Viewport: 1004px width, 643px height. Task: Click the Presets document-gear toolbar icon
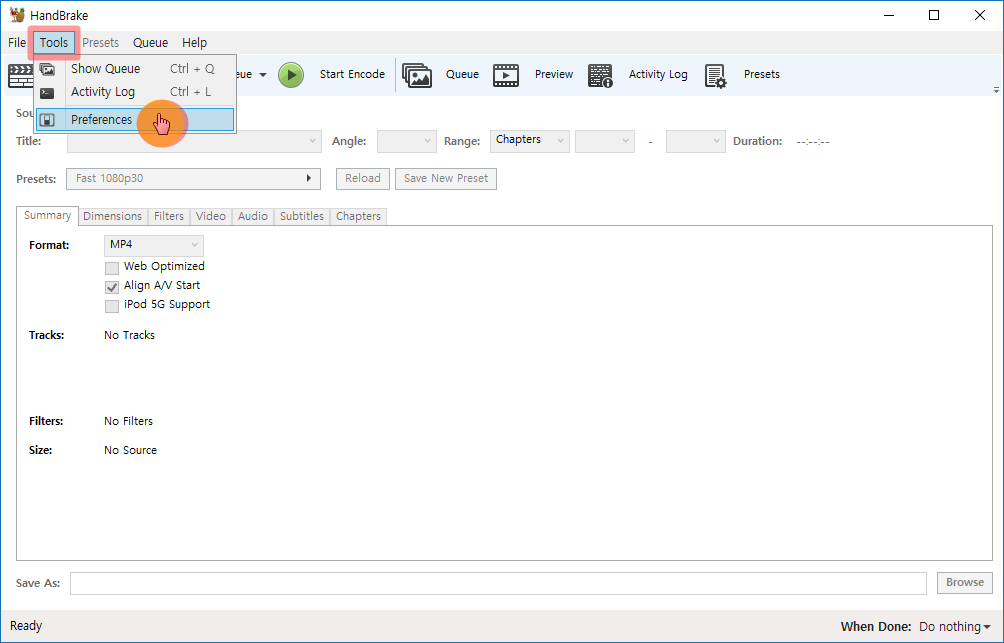(715, 76)
